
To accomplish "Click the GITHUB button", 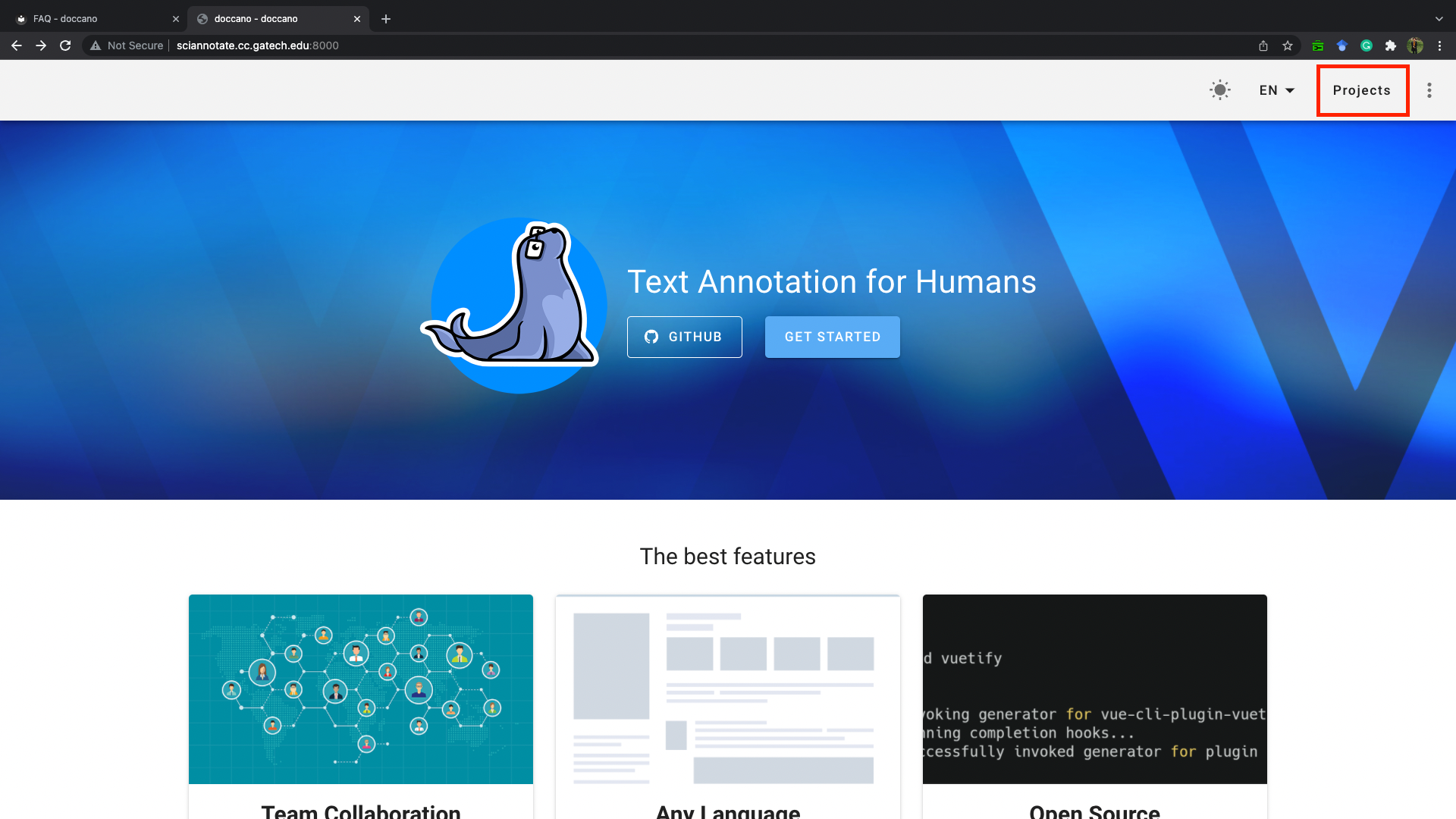I will tap(684, 337).
